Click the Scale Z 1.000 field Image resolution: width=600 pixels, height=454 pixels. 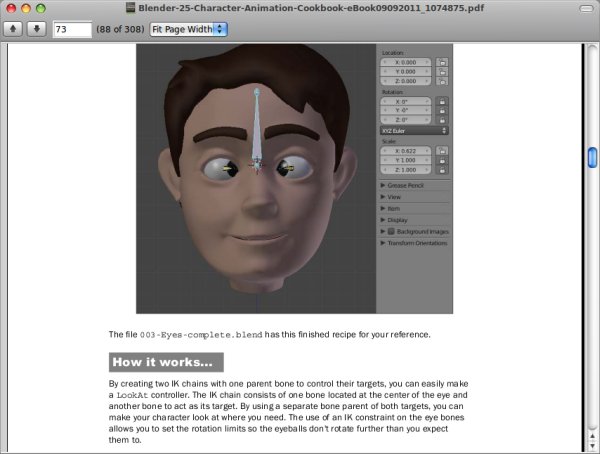406,170
